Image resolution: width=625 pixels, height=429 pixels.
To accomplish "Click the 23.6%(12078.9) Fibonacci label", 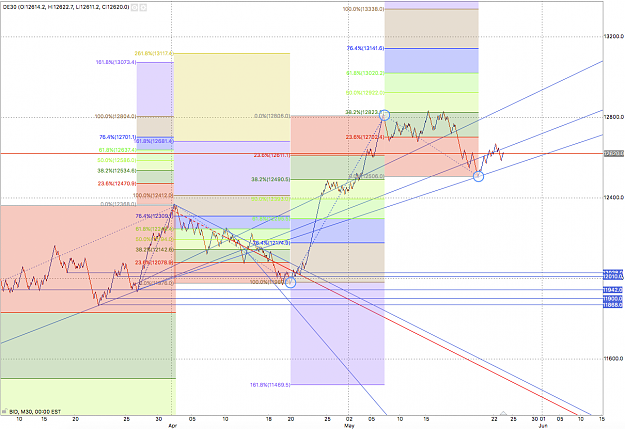I will pyautogui.click(x=154, y=262).
